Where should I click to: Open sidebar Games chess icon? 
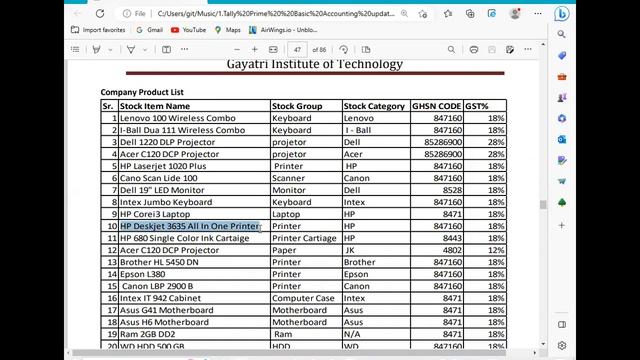[562, 97]
